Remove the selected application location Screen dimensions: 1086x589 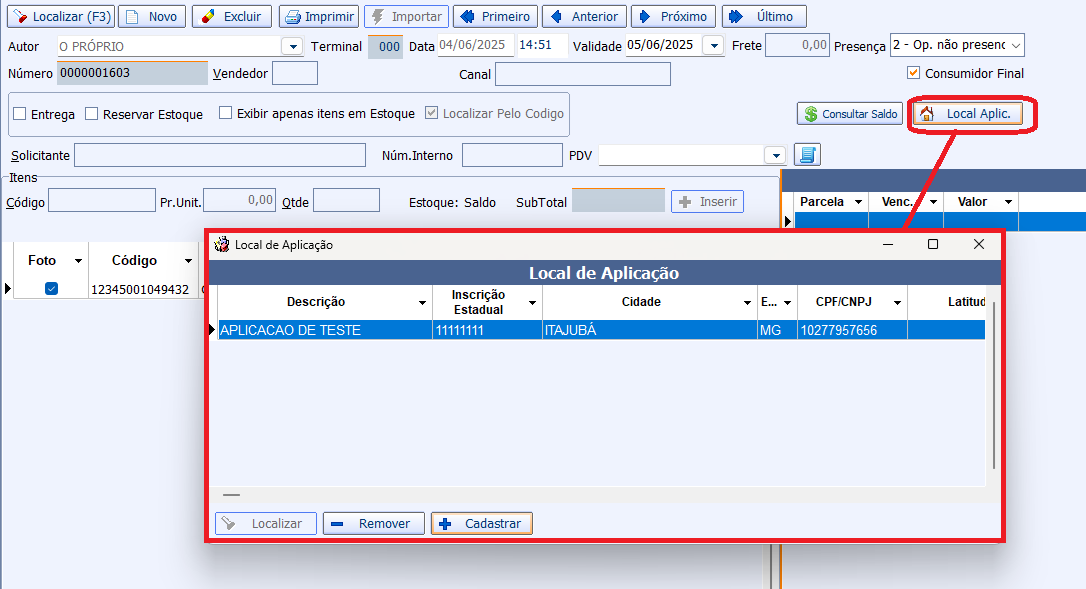click(x=373, y=523)
